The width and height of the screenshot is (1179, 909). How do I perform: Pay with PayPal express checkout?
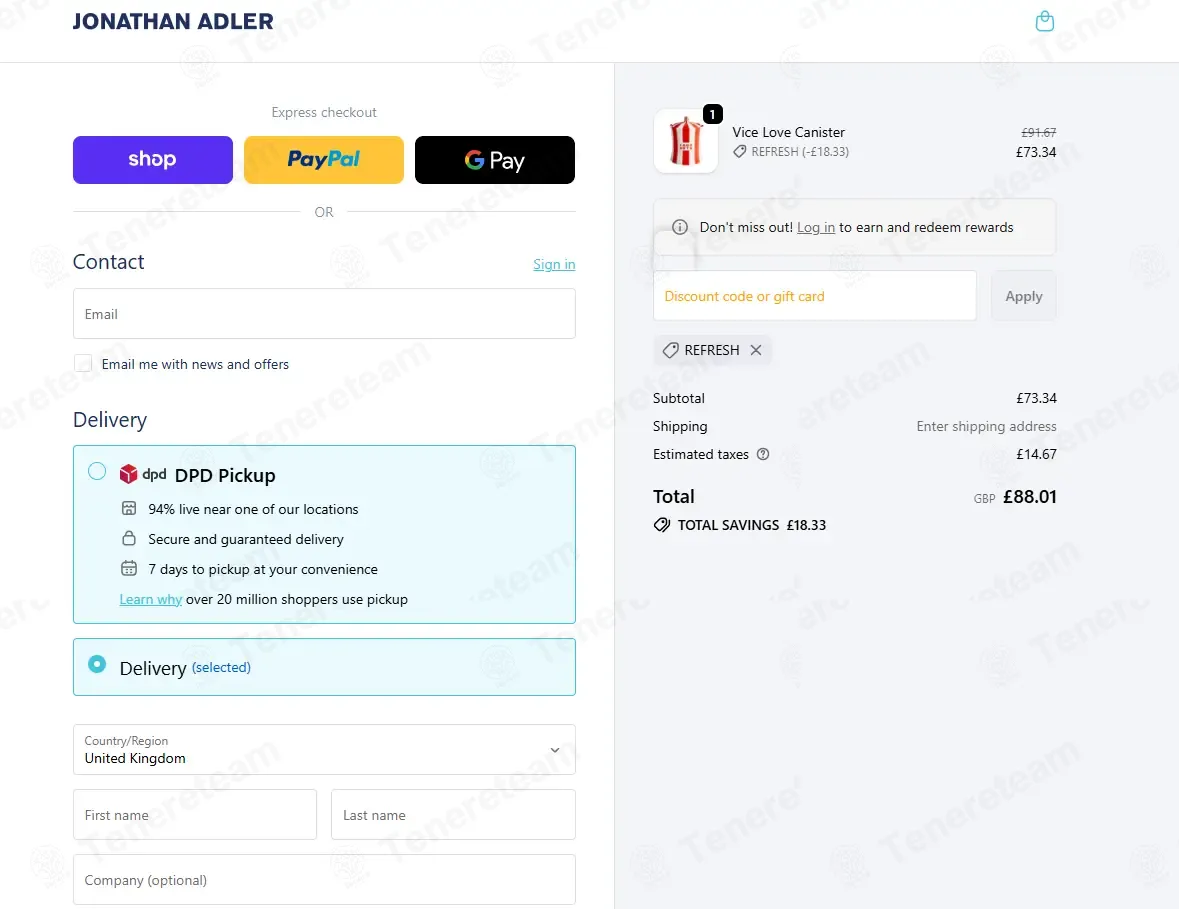pyautogui.click(x=323, y=159)
